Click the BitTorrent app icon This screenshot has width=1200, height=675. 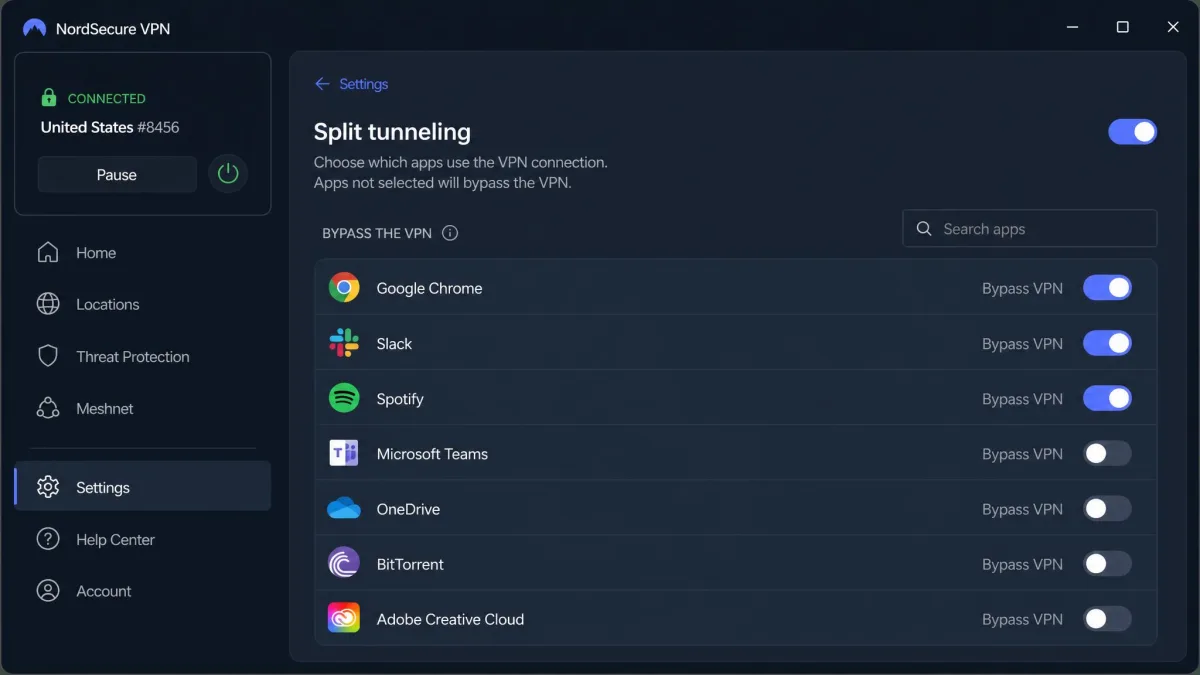point(344,564)
